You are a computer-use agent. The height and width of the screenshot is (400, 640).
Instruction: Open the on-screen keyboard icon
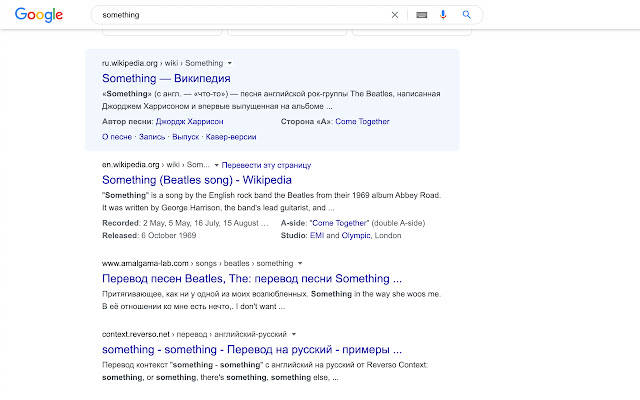(x=422, y=15)
